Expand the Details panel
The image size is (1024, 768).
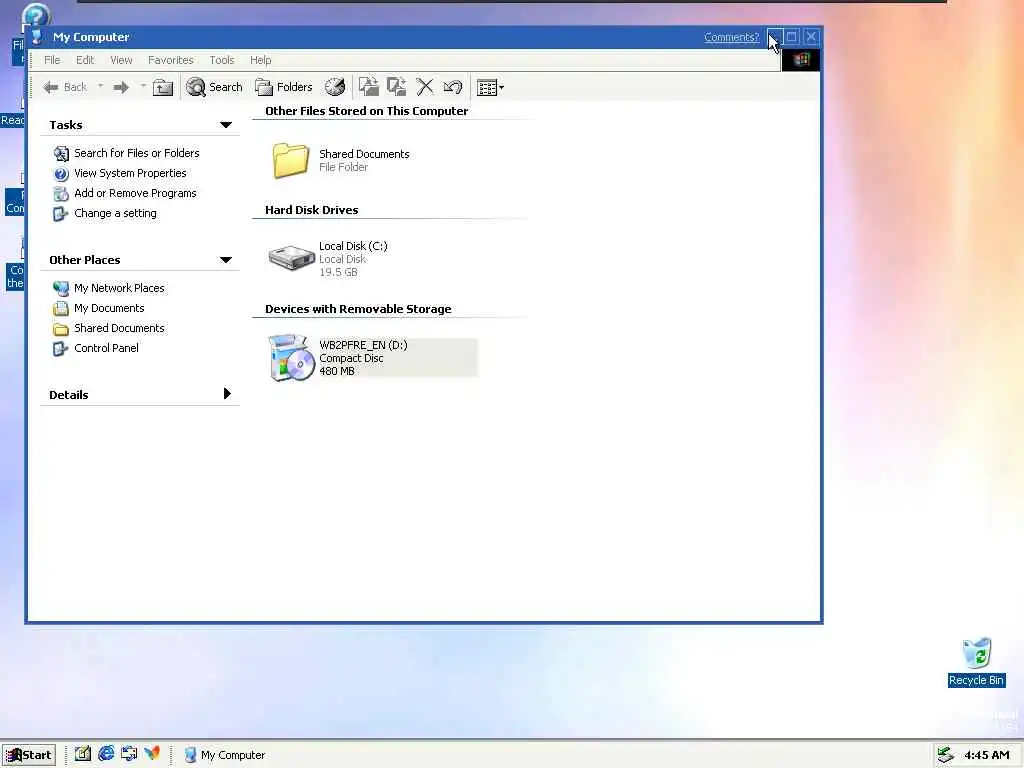point(227,393)
